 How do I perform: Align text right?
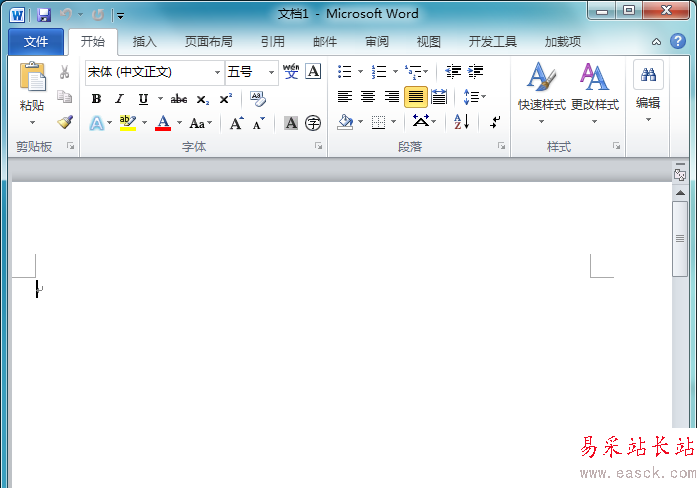tap(392, 96)
